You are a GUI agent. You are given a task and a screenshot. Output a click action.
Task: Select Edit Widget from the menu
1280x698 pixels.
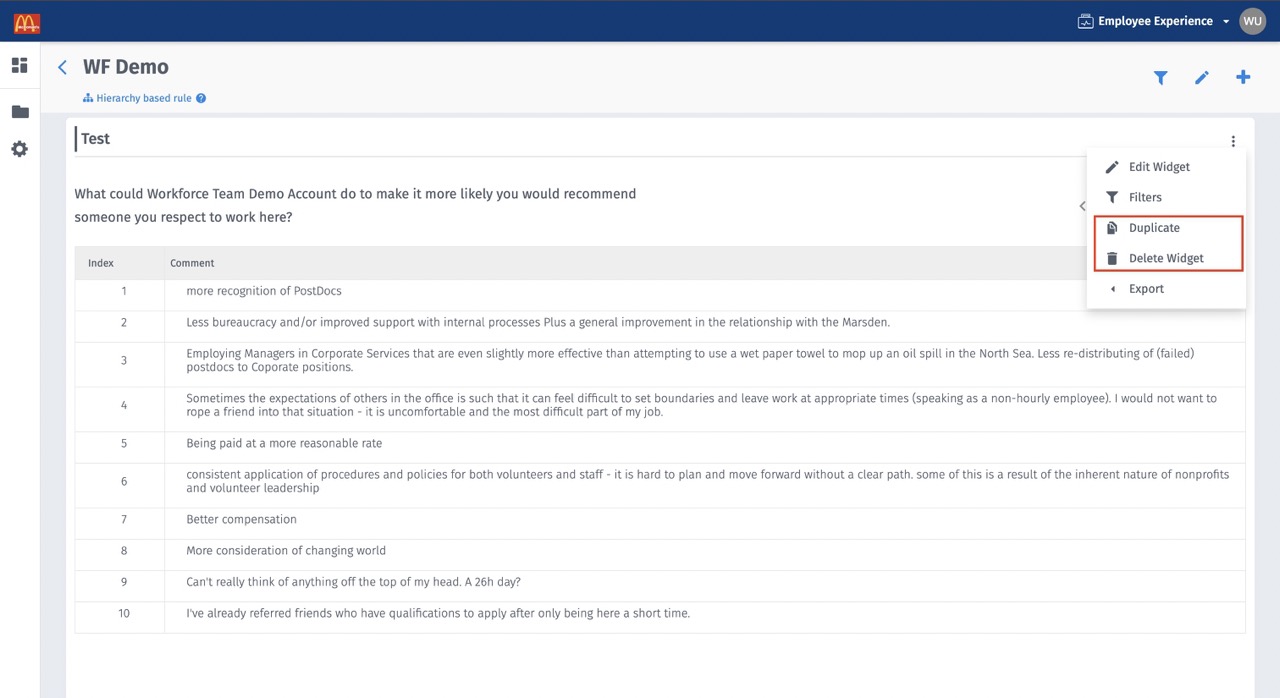(x=1159, y=166)
